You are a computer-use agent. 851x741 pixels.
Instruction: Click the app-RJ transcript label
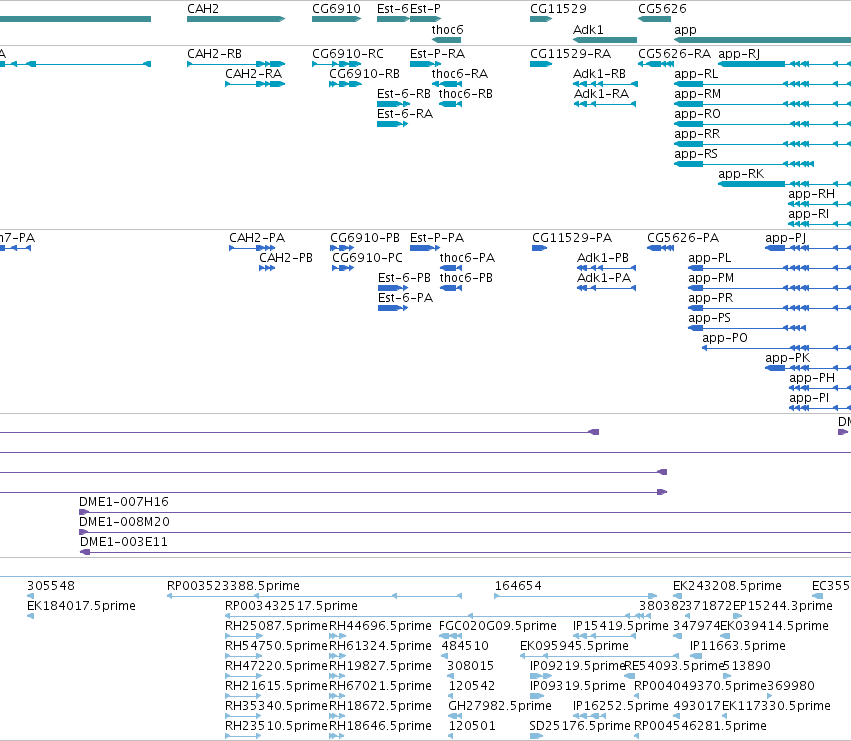(739, 54)
